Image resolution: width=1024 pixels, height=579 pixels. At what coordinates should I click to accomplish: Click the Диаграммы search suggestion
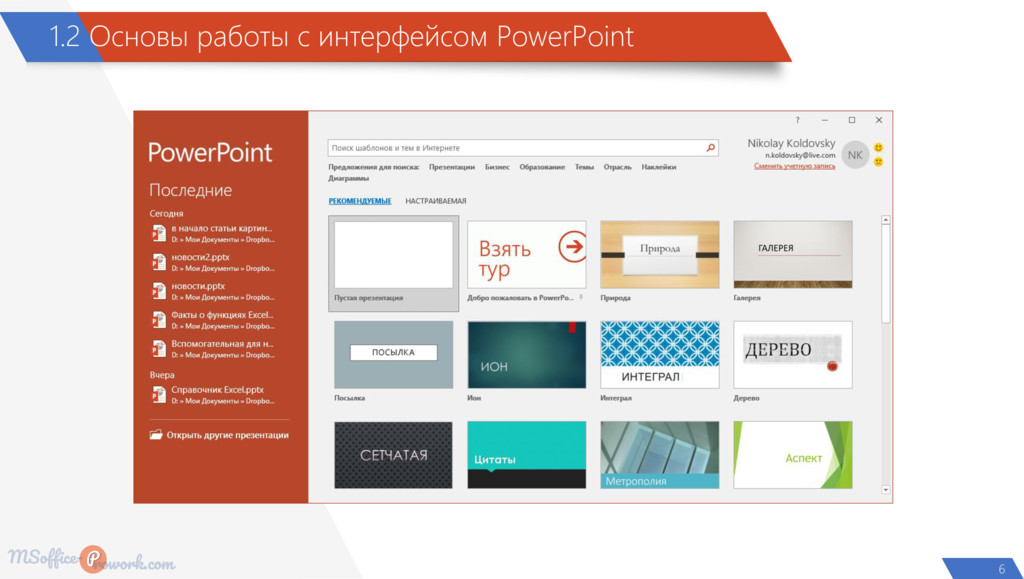349,178
